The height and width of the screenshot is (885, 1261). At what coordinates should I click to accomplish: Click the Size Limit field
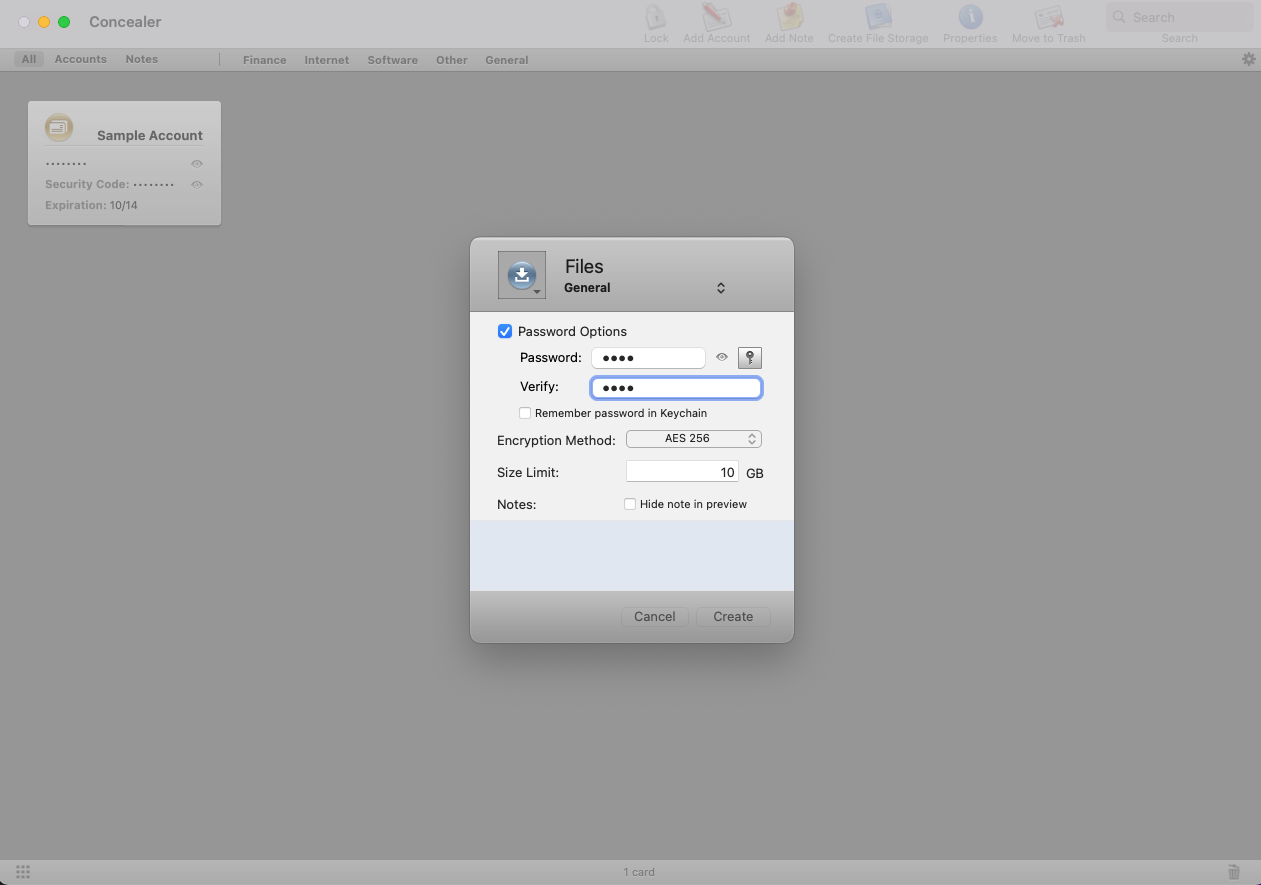click(x=682, y=472)
